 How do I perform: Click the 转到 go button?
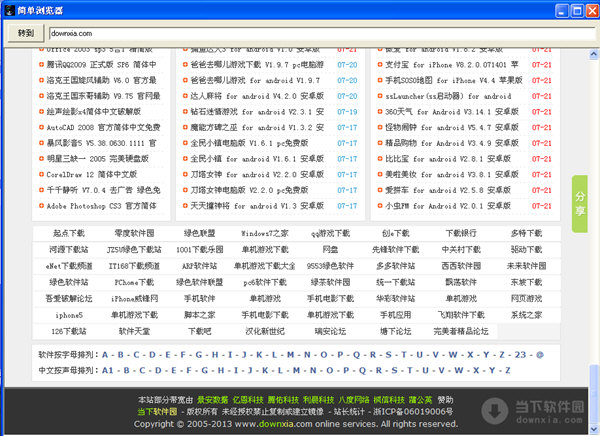click(26, 33)
